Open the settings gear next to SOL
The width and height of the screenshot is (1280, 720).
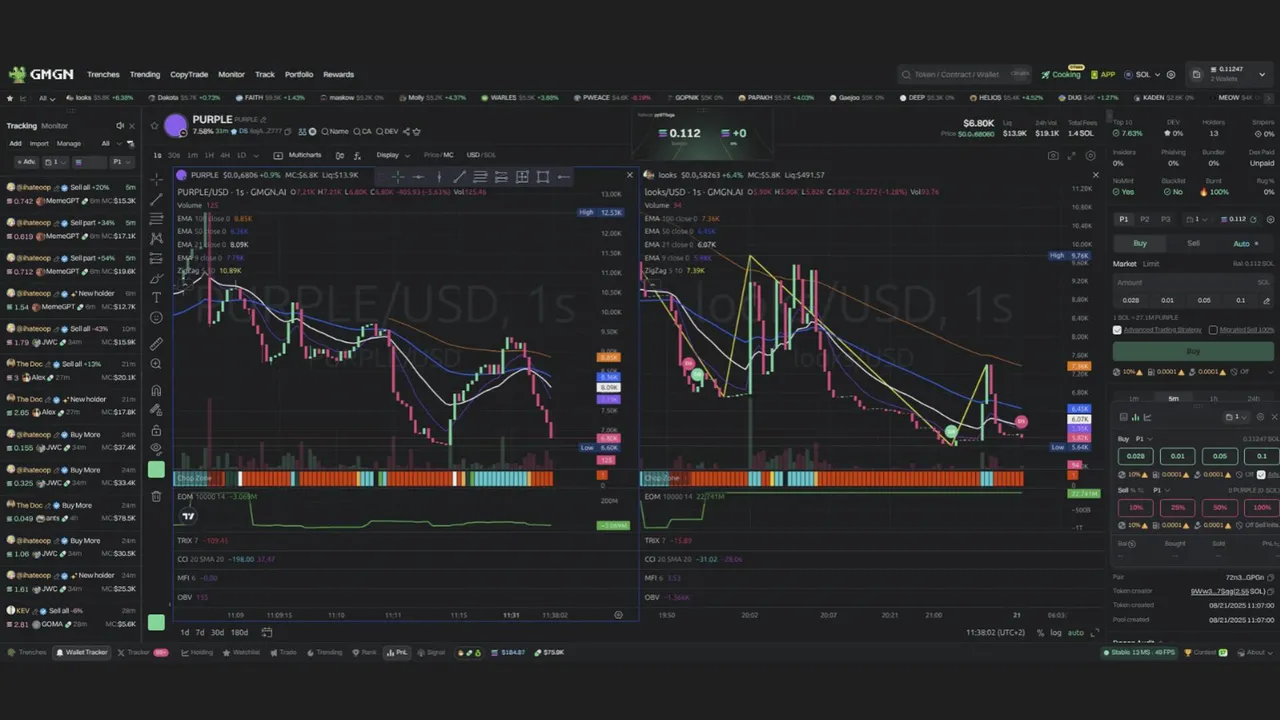(1171, 74)
